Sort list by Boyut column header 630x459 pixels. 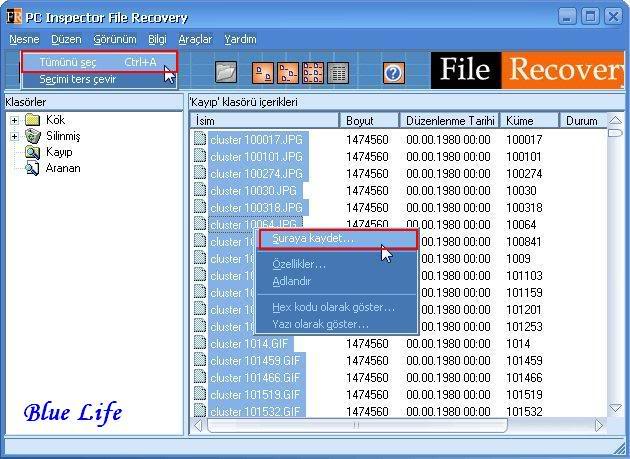click(x=369, y=121)
